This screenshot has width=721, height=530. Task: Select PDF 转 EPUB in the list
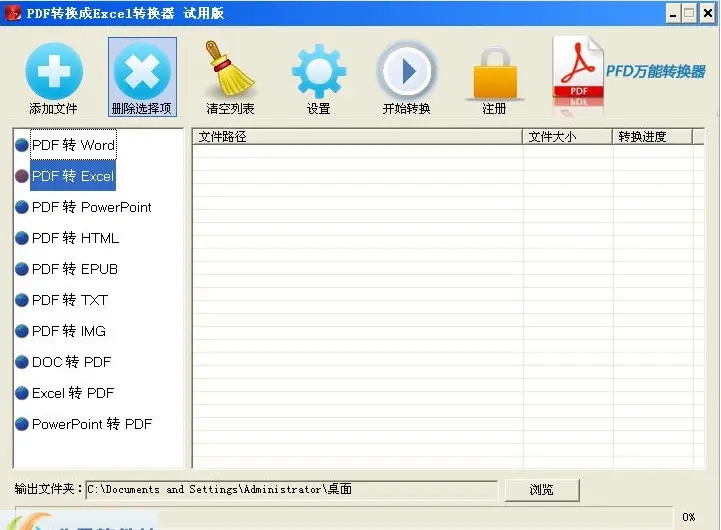point(75,269)
